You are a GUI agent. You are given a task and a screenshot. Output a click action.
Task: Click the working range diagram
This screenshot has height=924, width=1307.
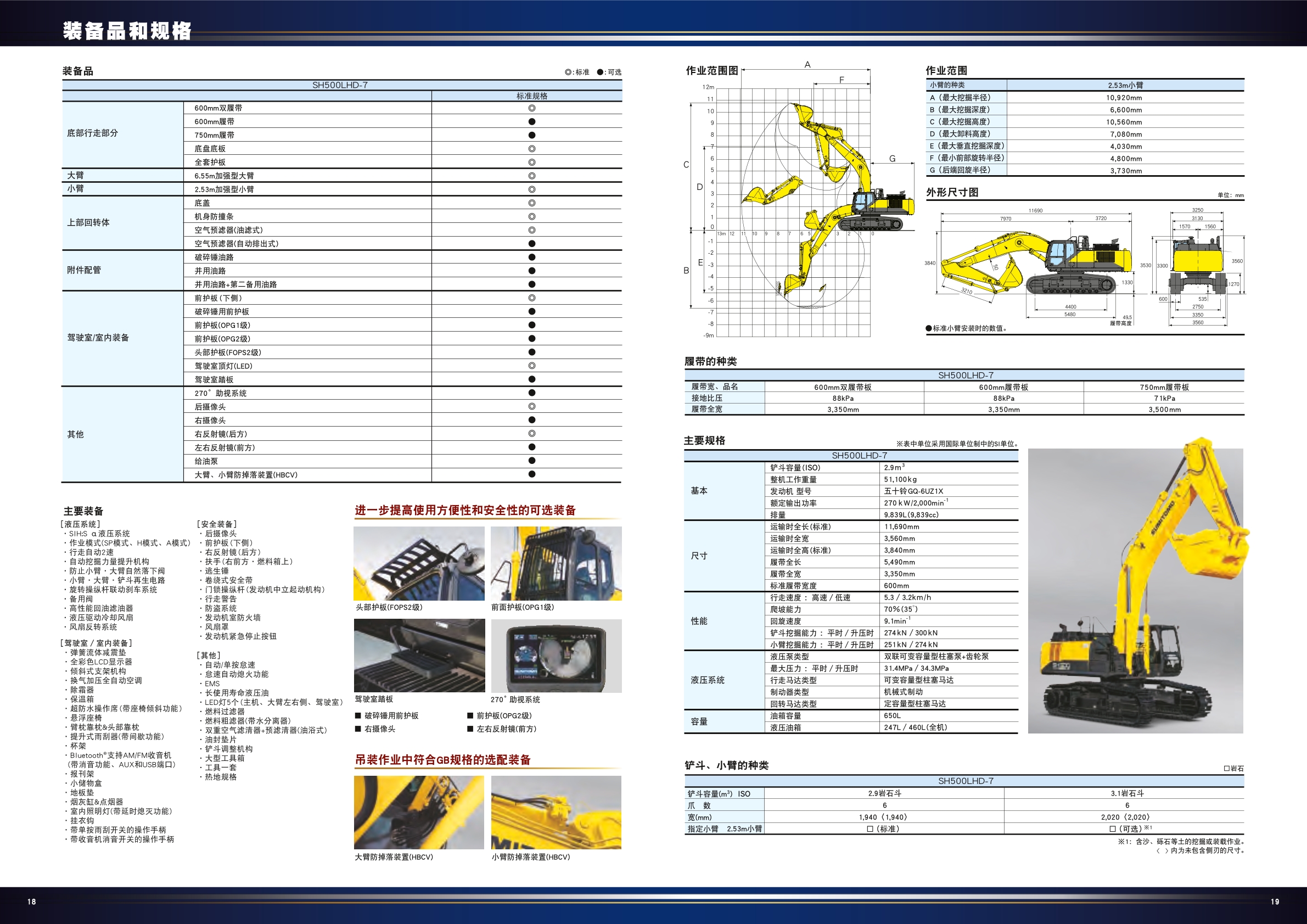(799, 200)
